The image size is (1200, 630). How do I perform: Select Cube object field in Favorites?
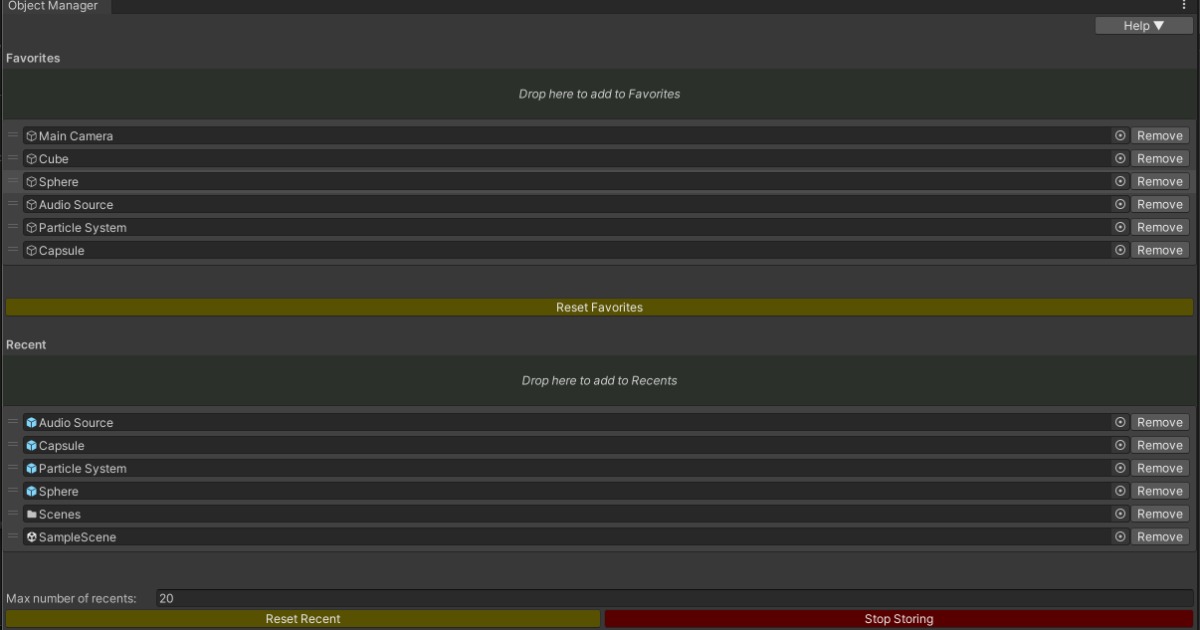pos(575,159)
